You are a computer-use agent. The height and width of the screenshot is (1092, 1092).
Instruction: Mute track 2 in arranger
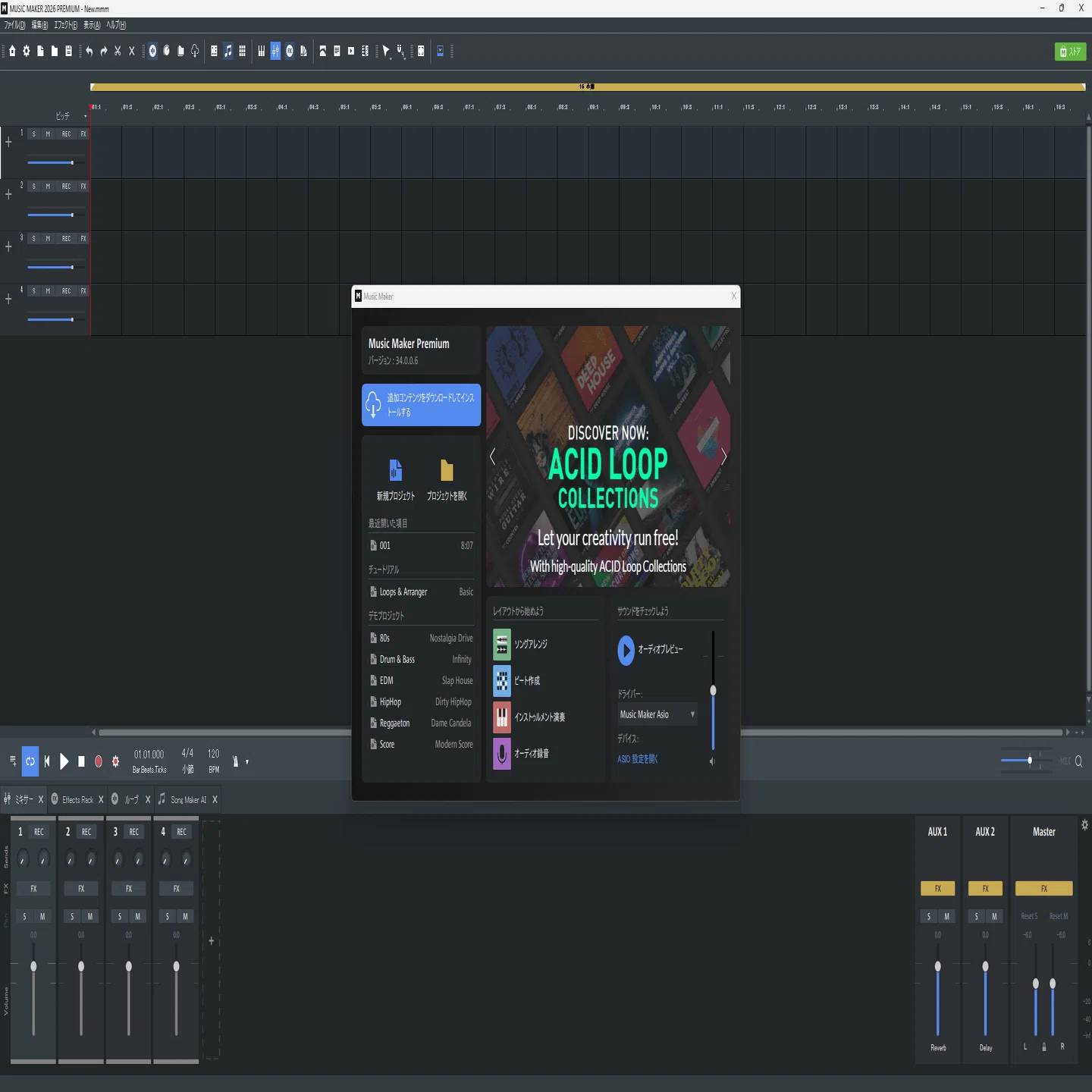[x=48, y=186]
